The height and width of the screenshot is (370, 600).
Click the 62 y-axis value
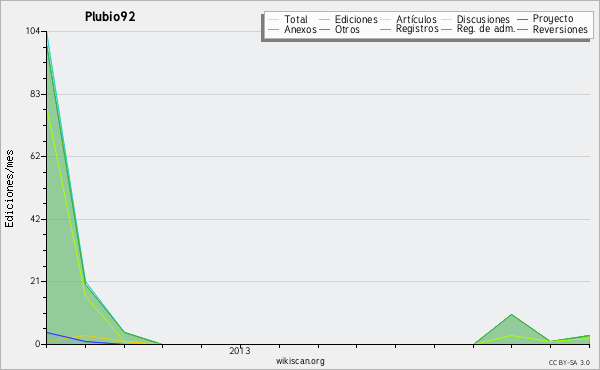(x=35, y=156)
